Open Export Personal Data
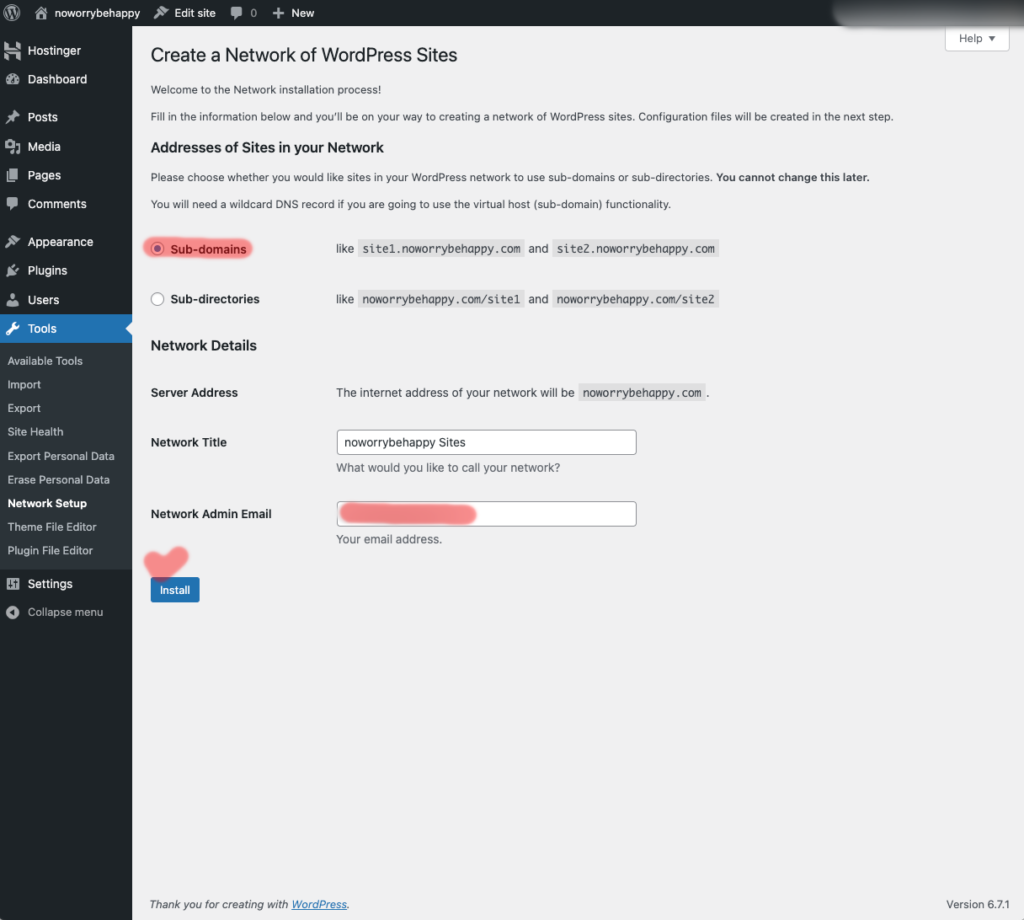This screenshot has width=1024, height=920. click(61, 456)
